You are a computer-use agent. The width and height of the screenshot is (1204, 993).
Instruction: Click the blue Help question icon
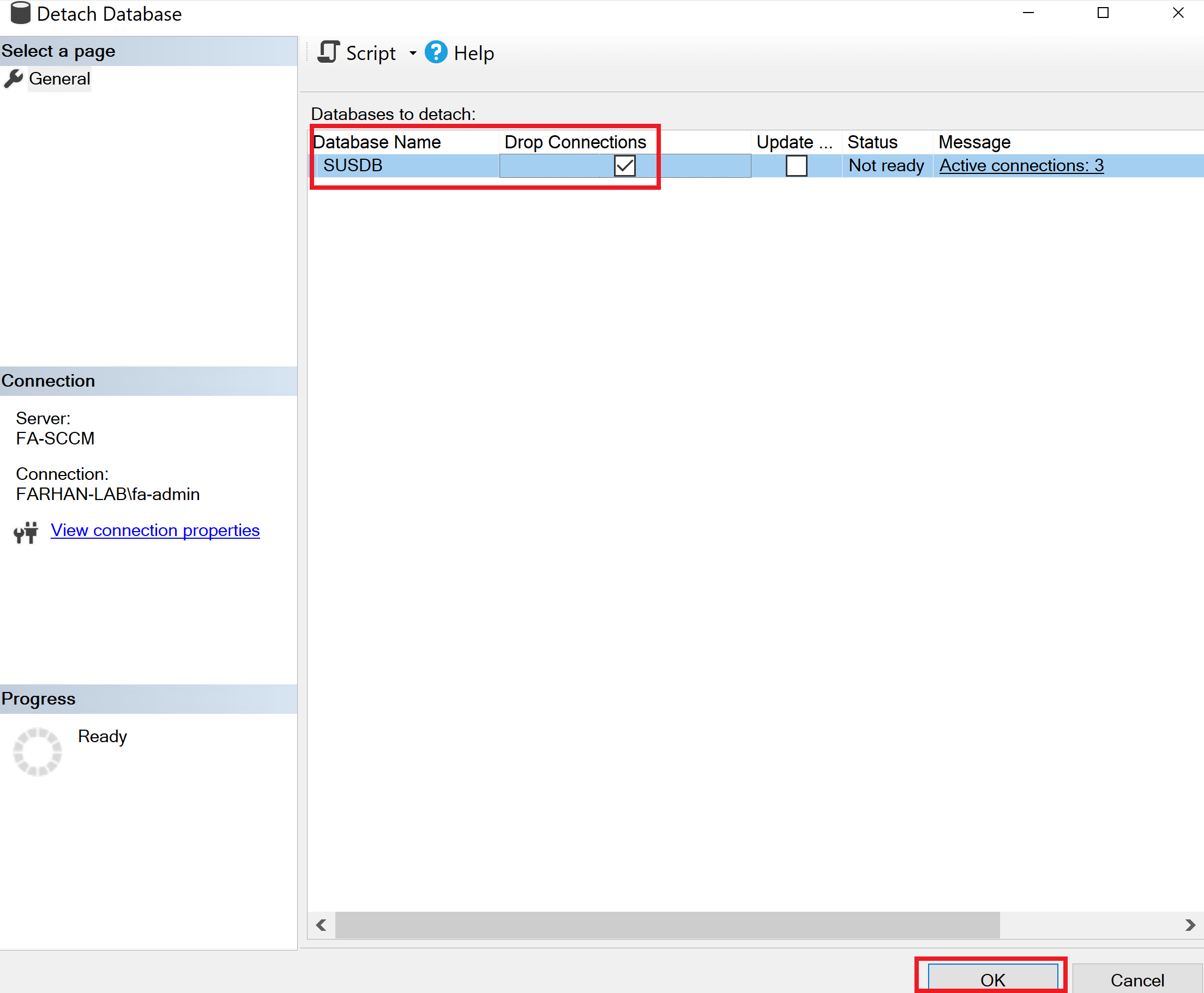pos(436,53)
